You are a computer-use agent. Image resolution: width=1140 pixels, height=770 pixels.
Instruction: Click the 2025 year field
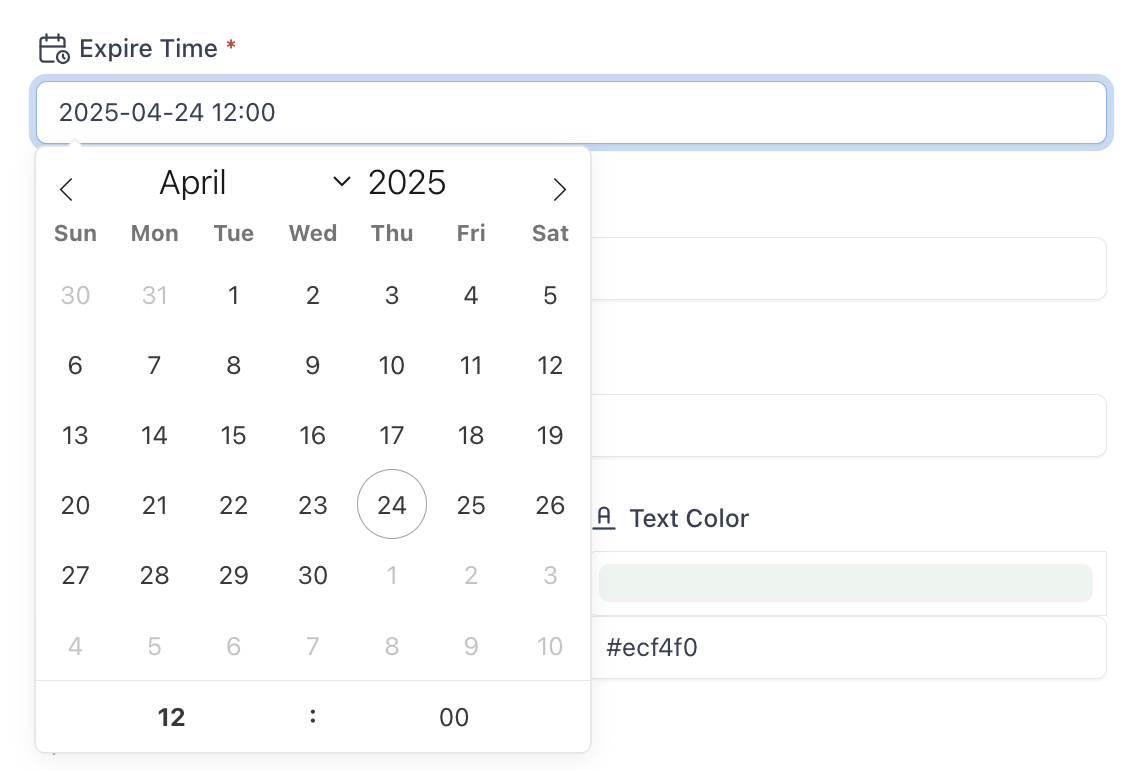coord(407,183)
